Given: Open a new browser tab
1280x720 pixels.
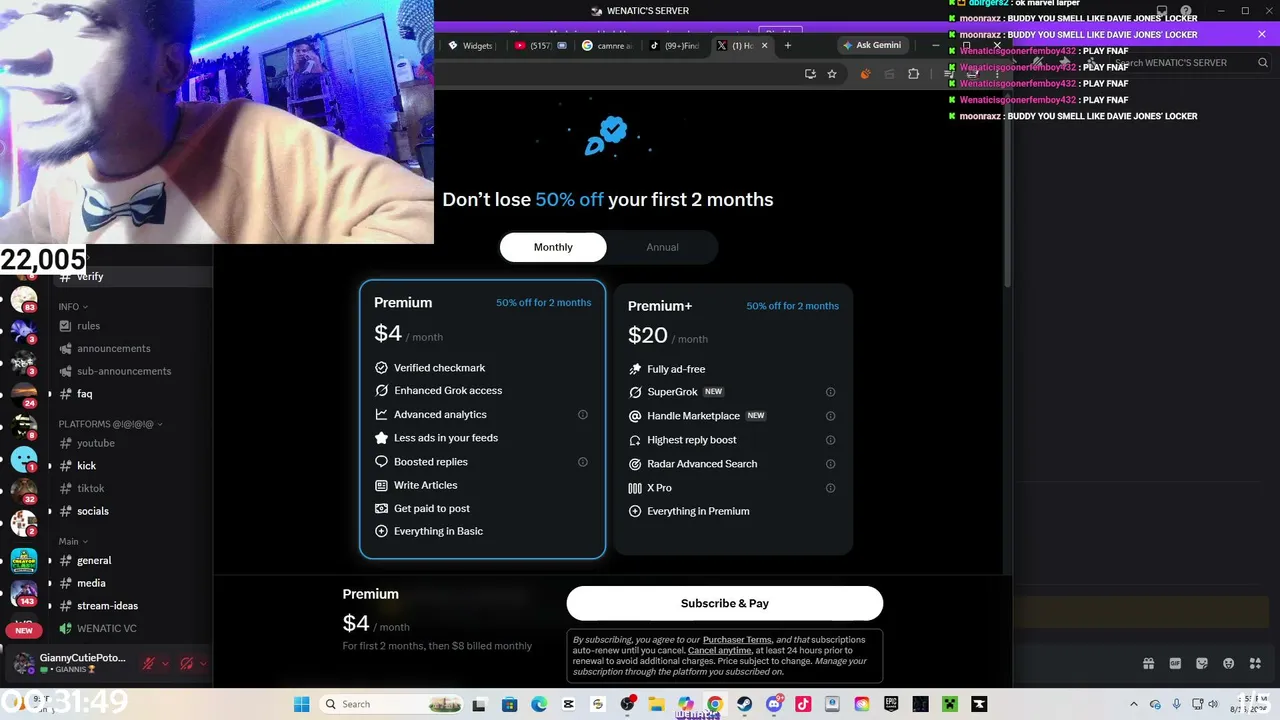Looking at the screenshot, I should [x=788, y=45].
